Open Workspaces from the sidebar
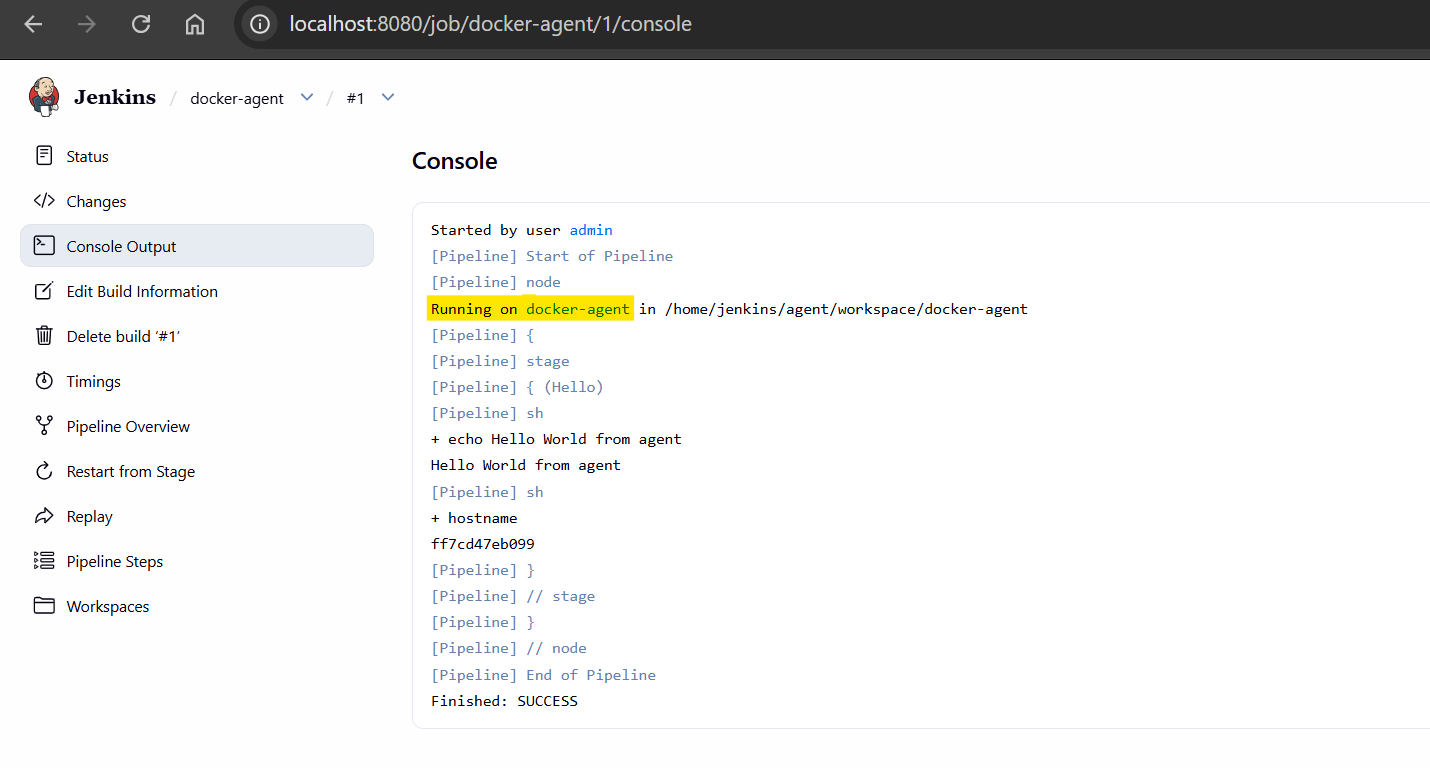1430x768 pixels. 197,606
